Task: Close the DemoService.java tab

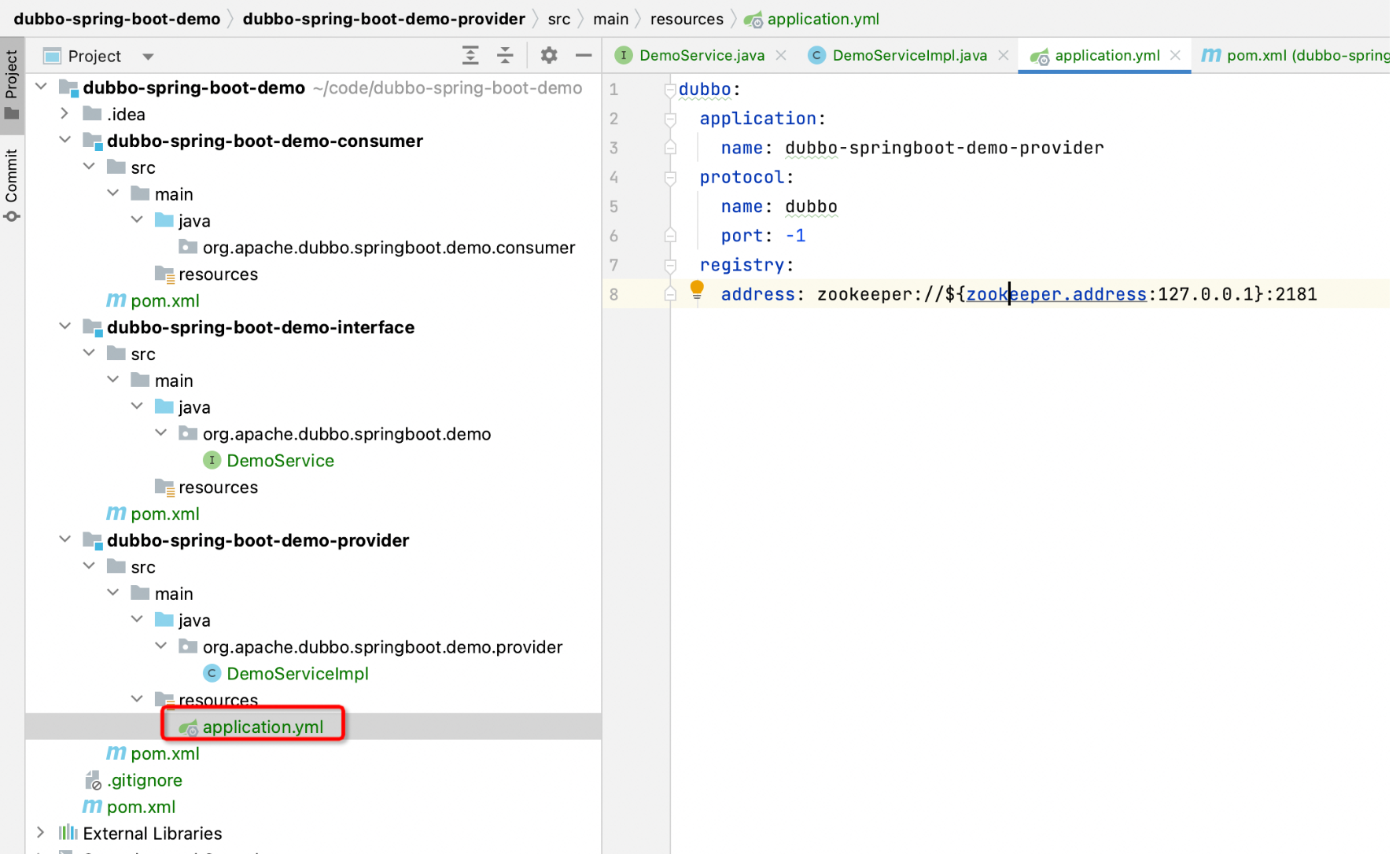Action: pos(781,55)
